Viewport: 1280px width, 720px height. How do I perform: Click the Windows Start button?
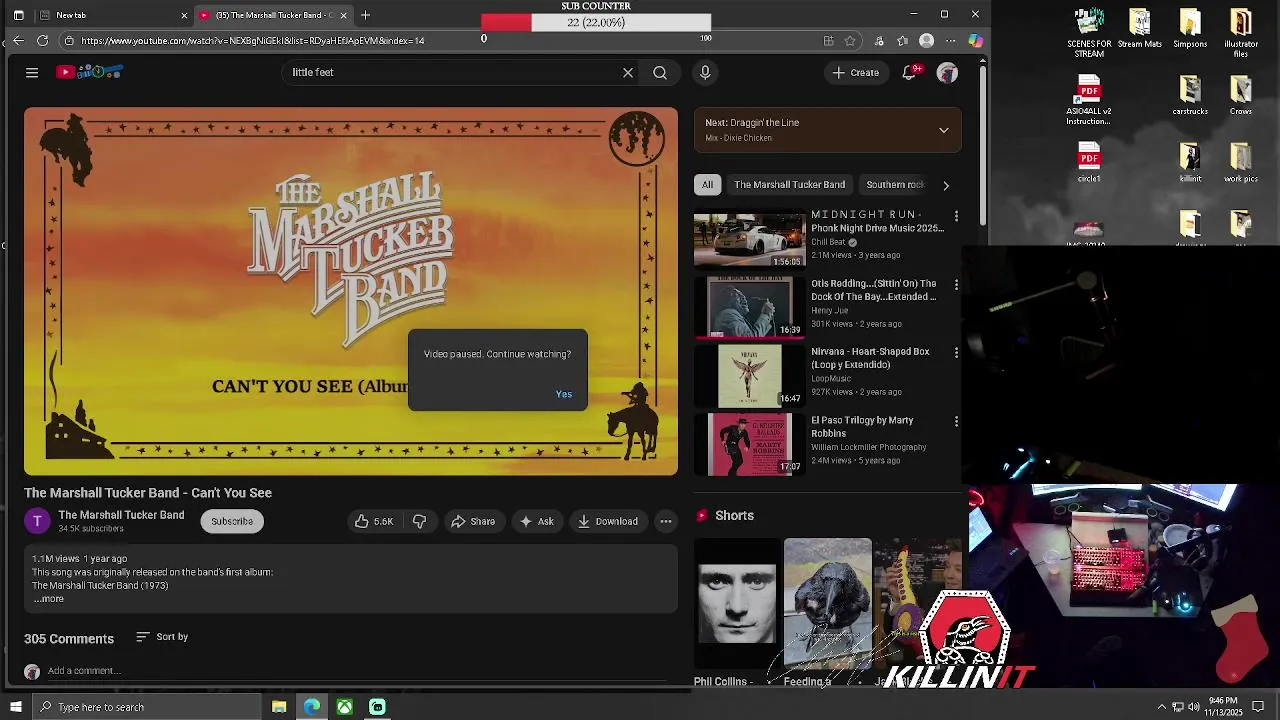pos(15,707)
